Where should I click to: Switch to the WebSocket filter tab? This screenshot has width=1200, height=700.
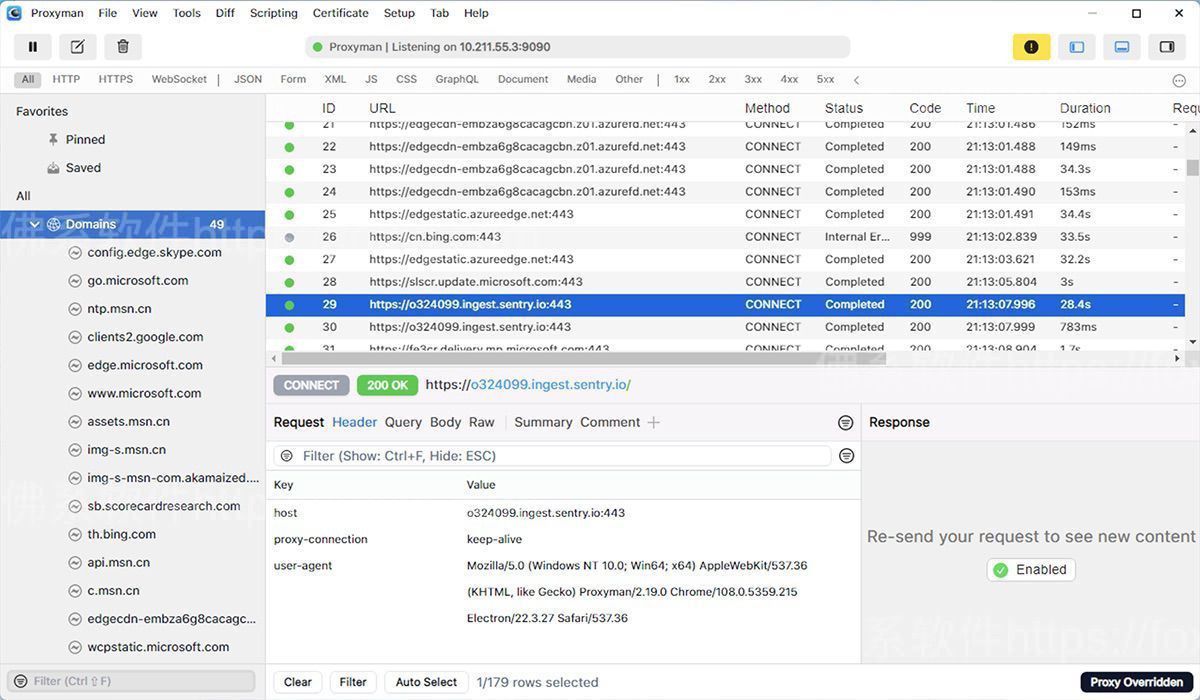tap(179, 79)
